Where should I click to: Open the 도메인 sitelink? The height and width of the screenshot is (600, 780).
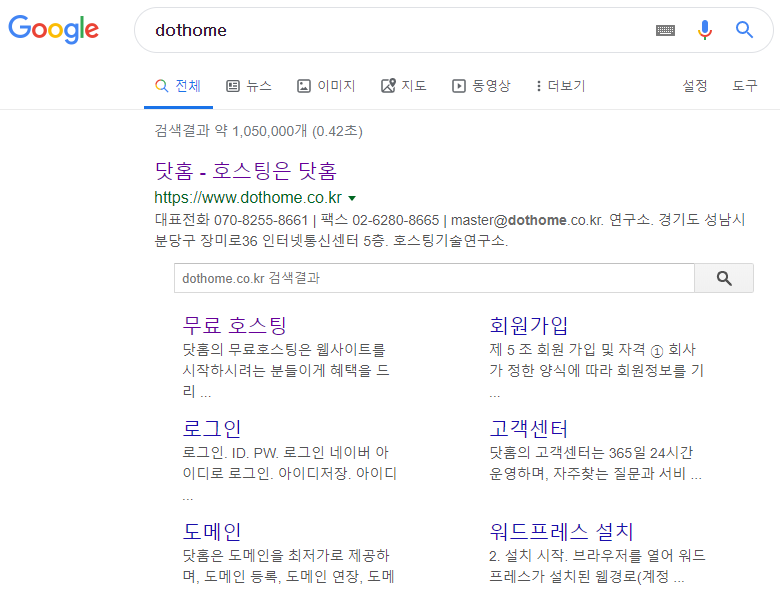tap(212, 531)
